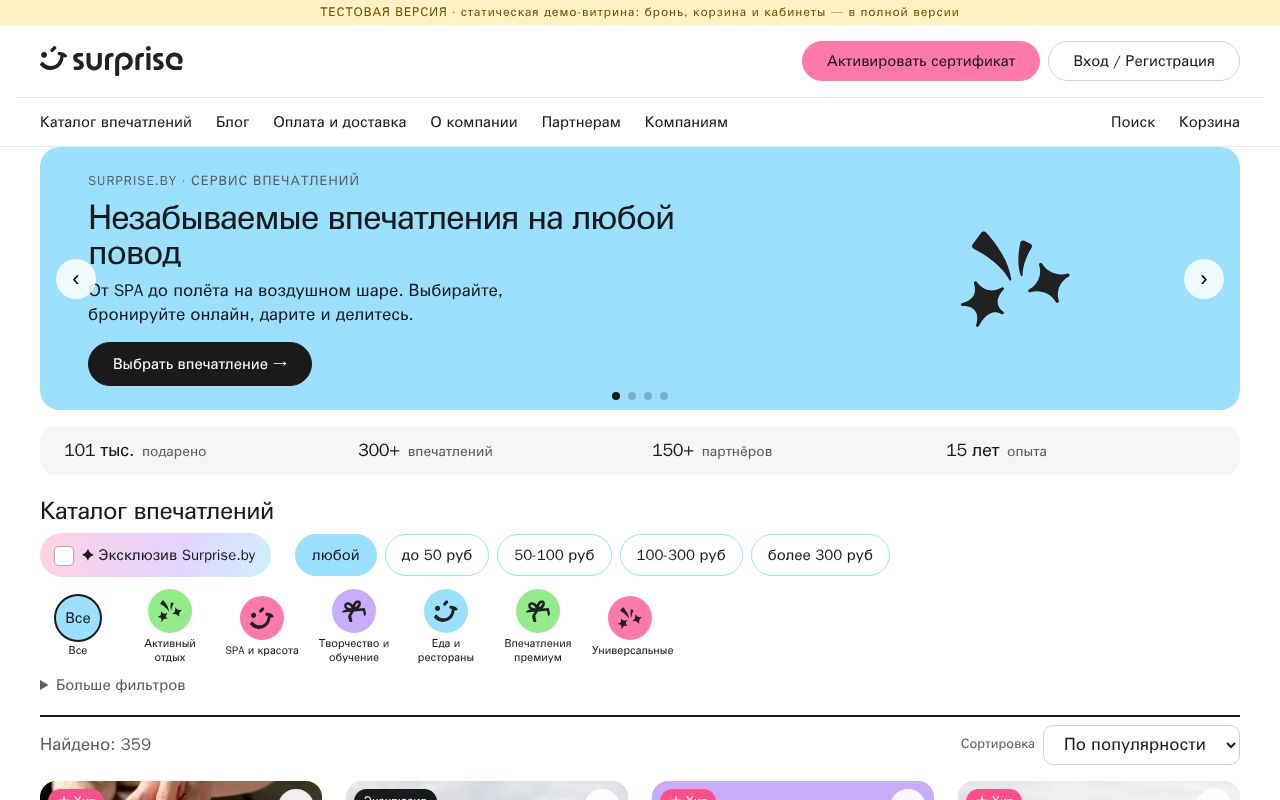Filter by 'Активный отдых' category icon
The image size is (1280, 800).
[x=170, y=611]
